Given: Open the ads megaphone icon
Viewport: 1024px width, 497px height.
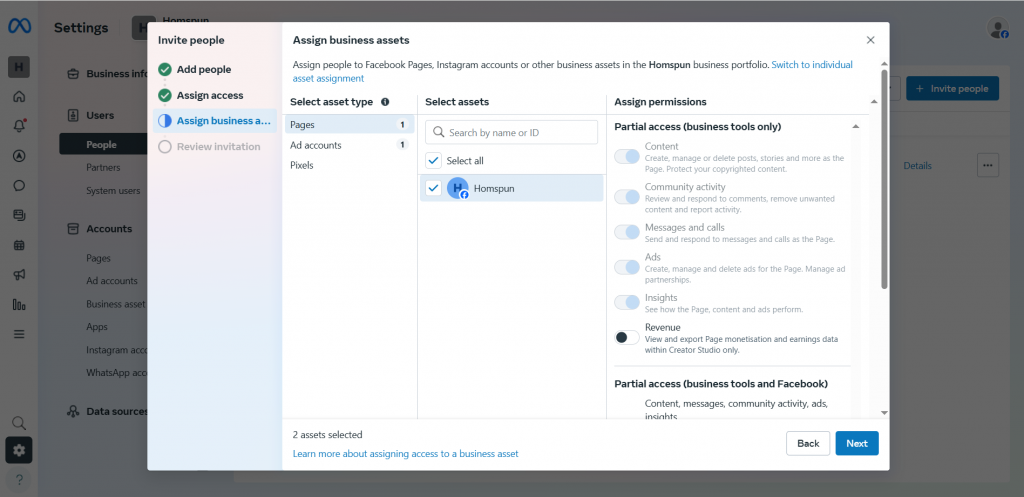Looking at the screenshot, I should click(x=19, y=275).
